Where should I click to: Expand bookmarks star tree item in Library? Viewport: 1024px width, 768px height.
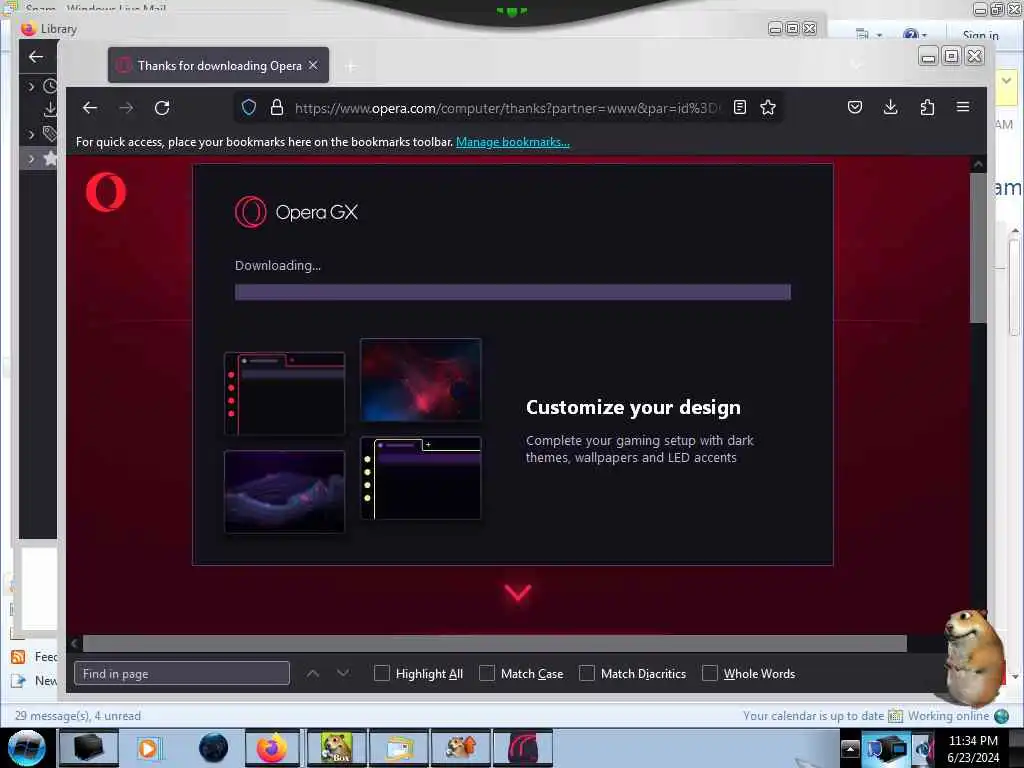[x=31, y=158]
